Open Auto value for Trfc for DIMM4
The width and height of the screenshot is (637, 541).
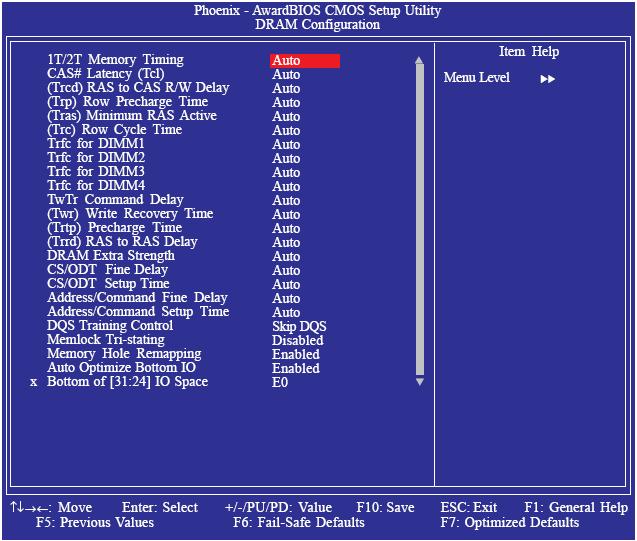click(286, 186)
